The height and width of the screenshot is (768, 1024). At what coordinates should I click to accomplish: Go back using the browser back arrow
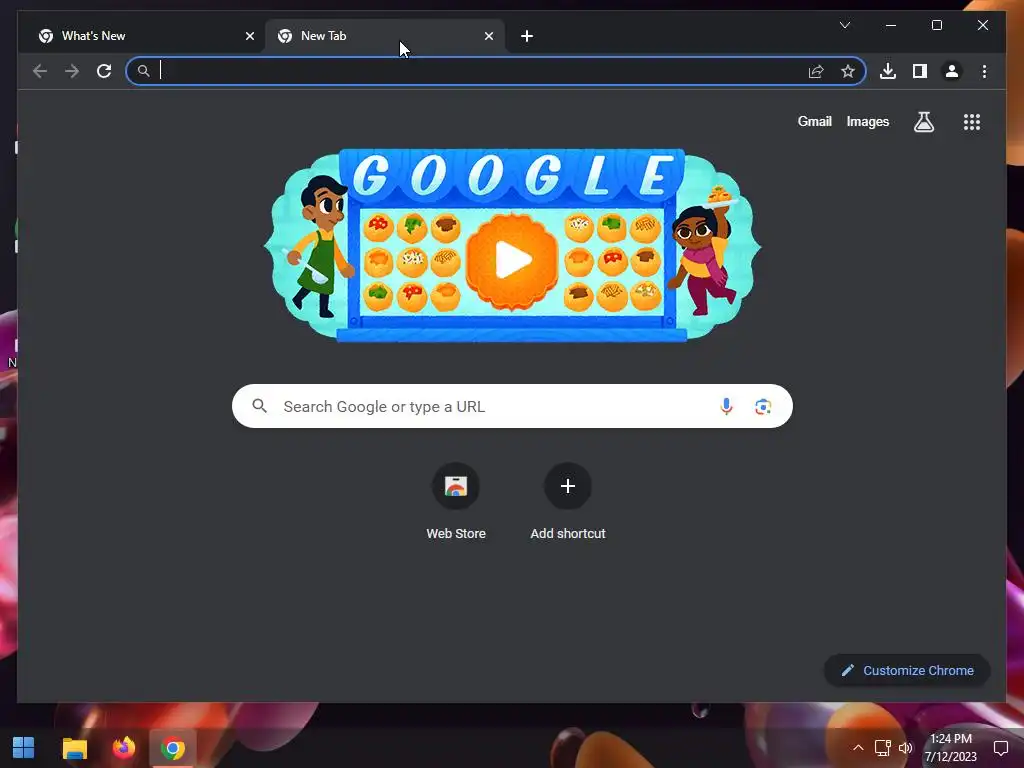point(40,71)
